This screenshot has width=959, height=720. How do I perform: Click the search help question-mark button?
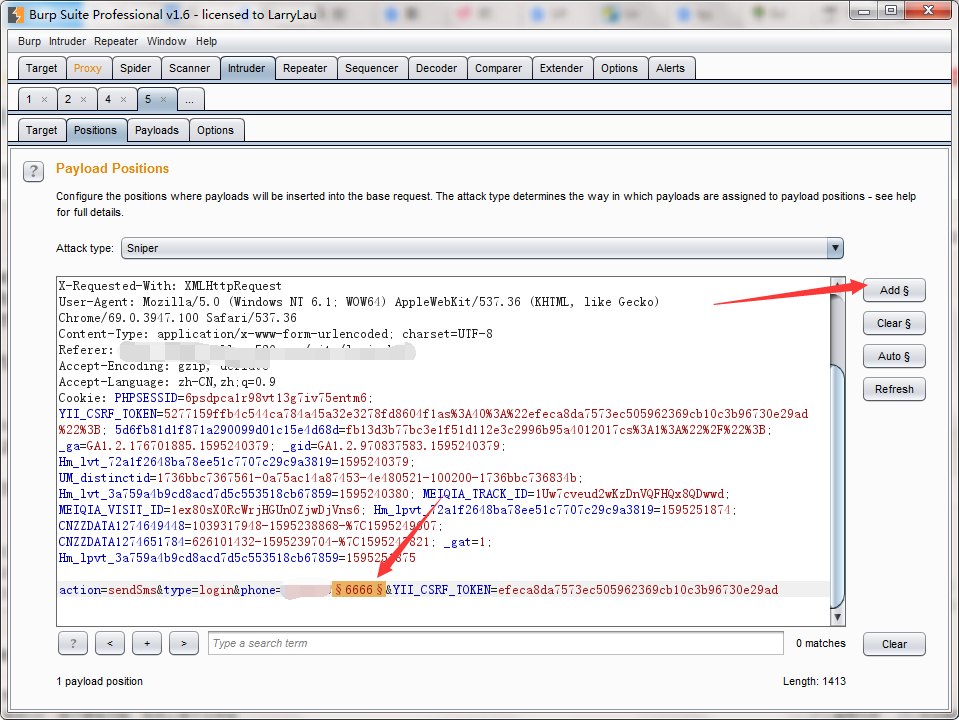pyautogui.click(x=73, y=643)
